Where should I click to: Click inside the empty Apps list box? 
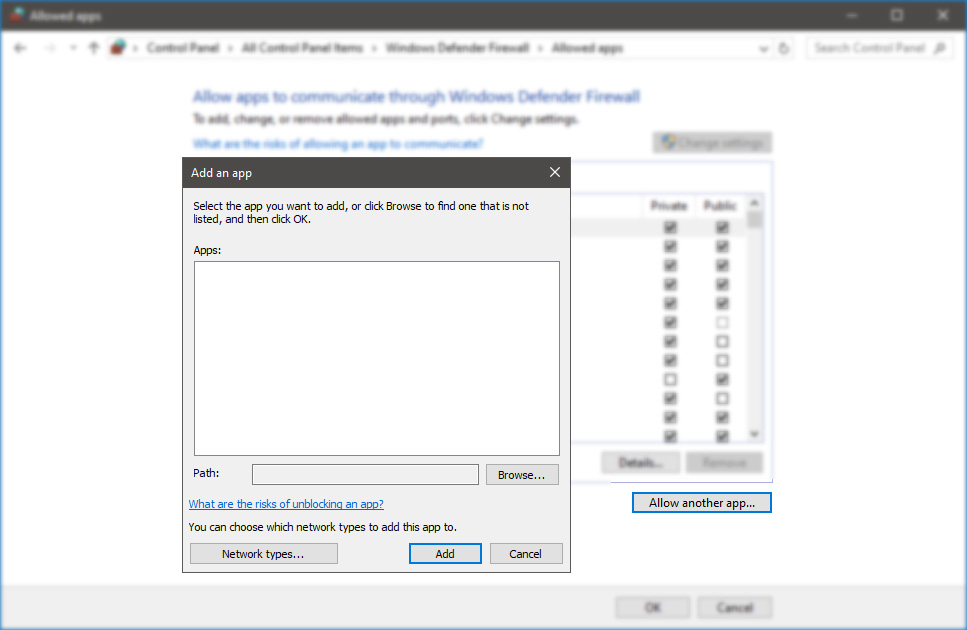tap(377, 358)
